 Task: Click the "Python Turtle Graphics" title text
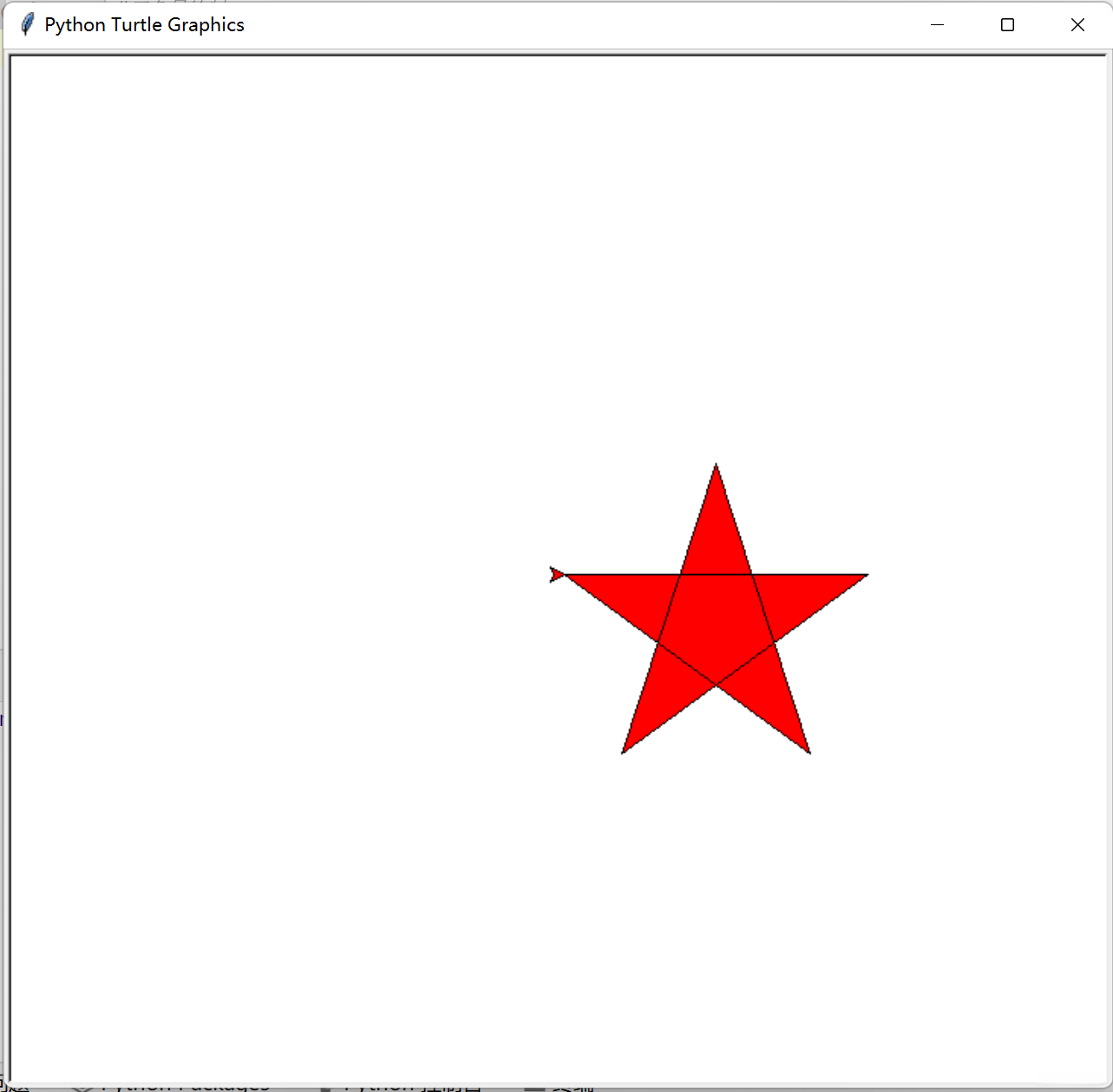(x=144, y=25)
